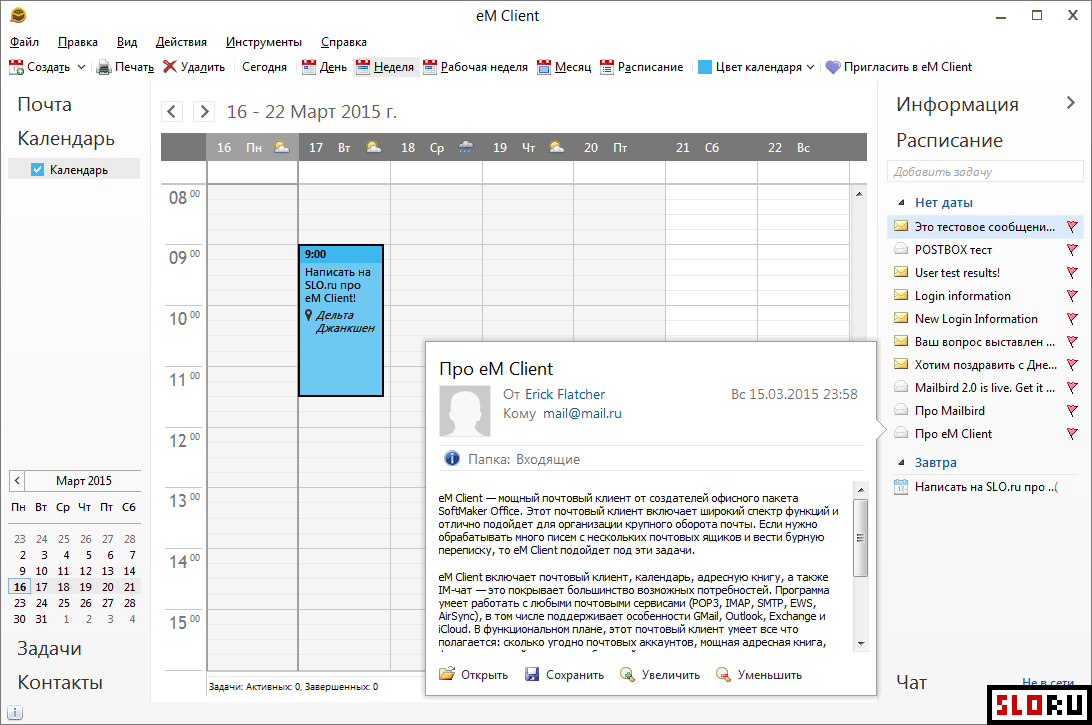
Task: Open the Задачи section
Action: click(x=49, y=648)
